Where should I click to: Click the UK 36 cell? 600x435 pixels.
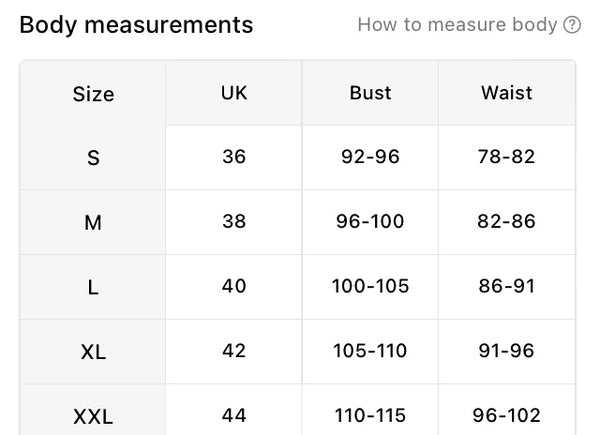234,158
